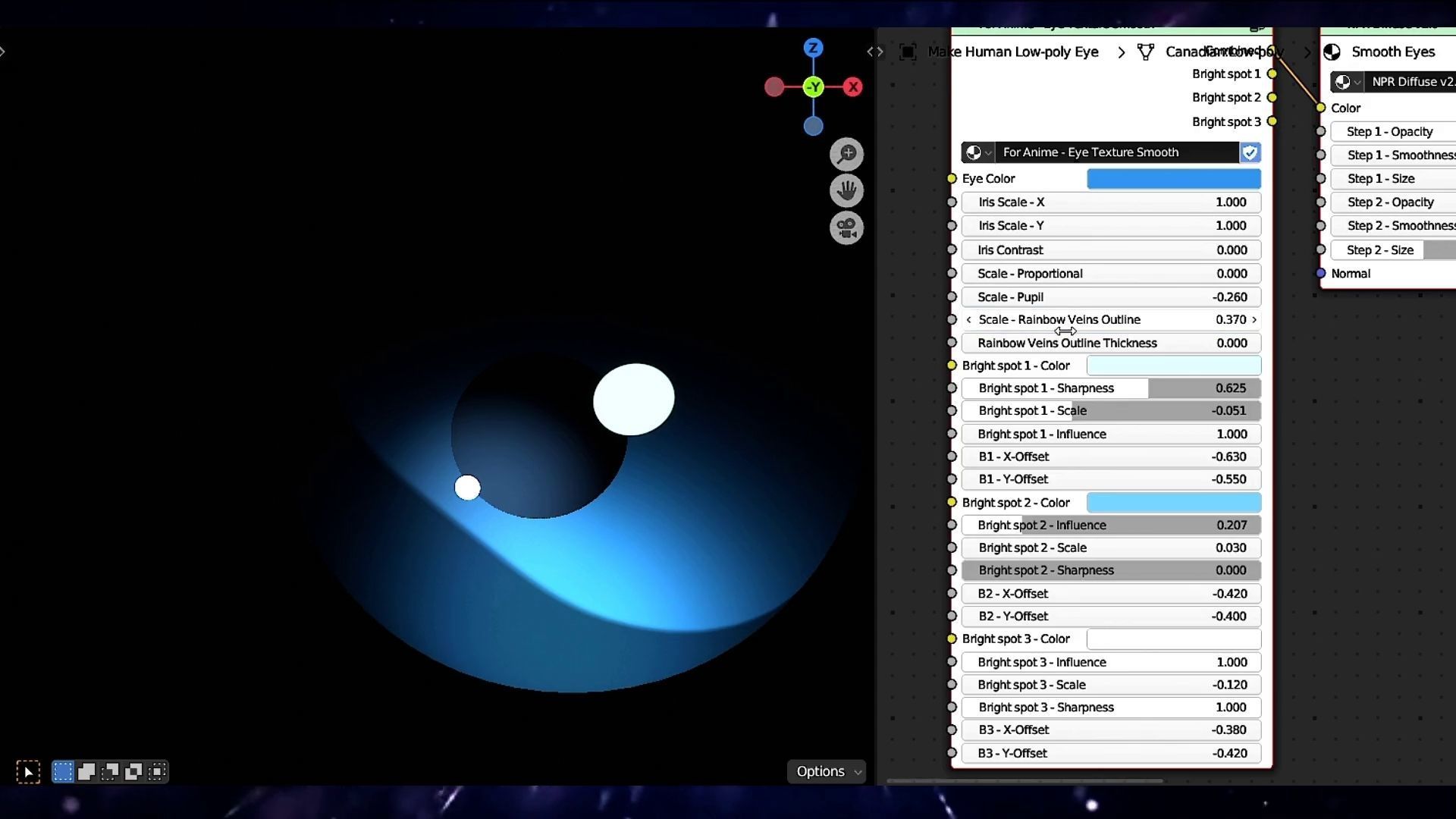The width and height of the screenshot is (1456, 819).
Task: Click the pan view hand icon
Action: [x=846, y=190]
